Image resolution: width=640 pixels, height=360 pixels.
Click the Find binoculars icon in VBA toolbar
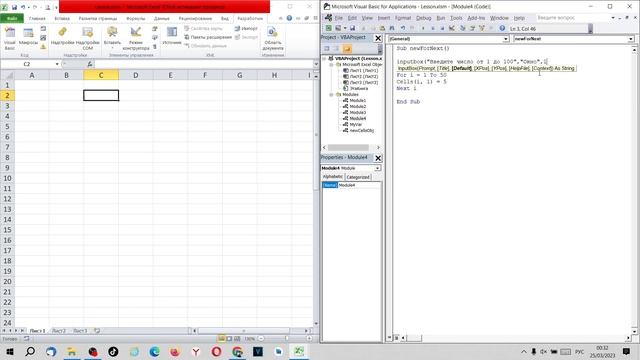[x=392, y=28]
